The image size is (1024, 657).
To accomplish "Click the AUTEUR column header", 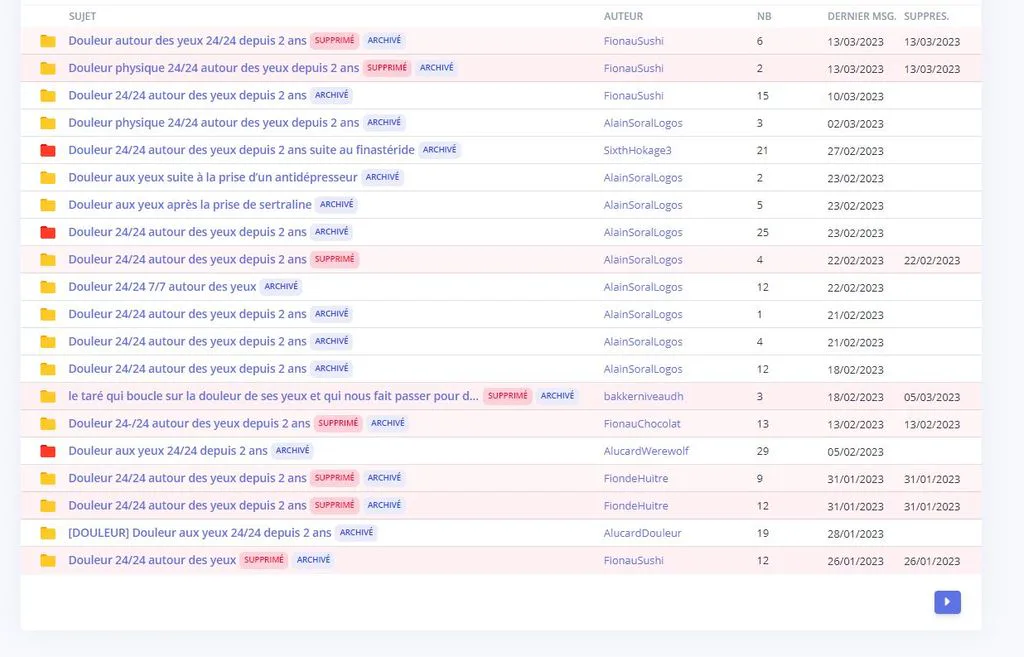I will 623,16.
